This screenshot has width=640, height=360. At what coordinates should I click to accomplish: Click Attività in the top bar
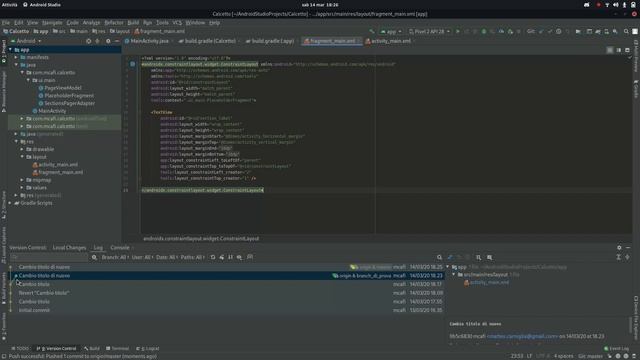coord(10,5)
